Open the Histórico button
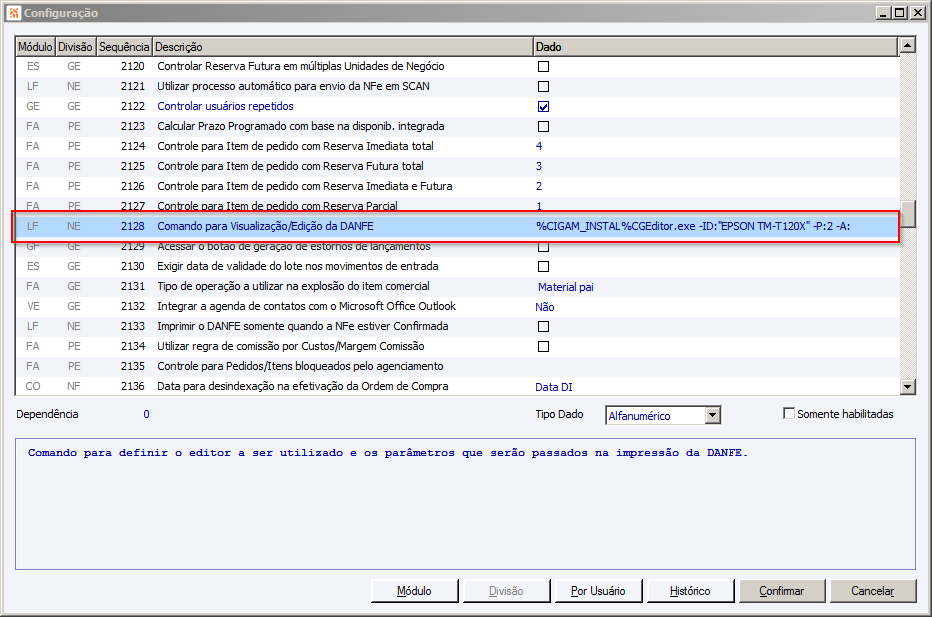 [690, 591]
